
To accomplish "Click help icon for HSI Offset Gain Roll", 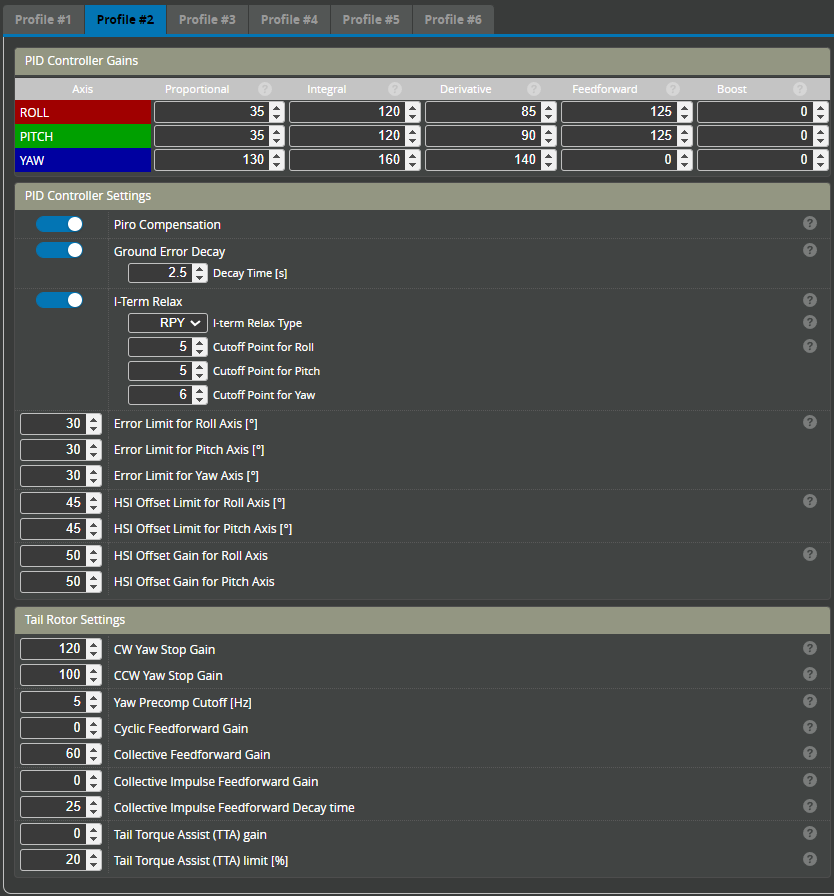I will [810, 554].
